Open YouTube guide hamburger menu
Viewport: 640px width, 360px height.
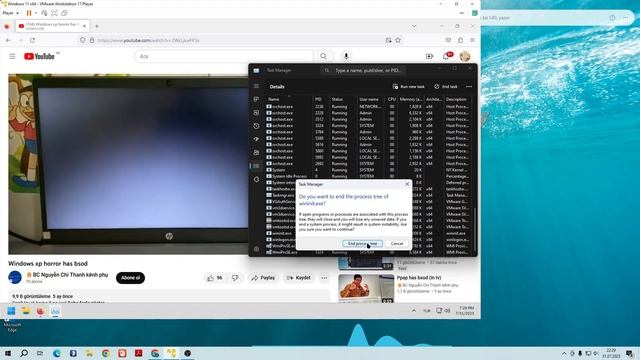click(12, 56)
